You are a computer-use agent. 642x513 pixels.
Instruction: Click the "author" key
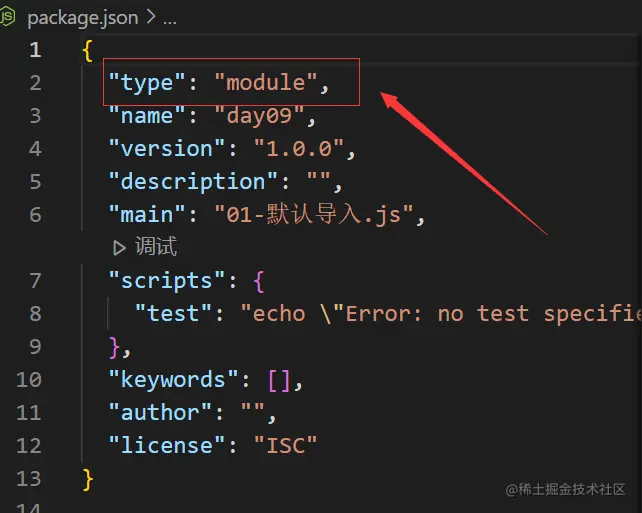click(160, 413)
